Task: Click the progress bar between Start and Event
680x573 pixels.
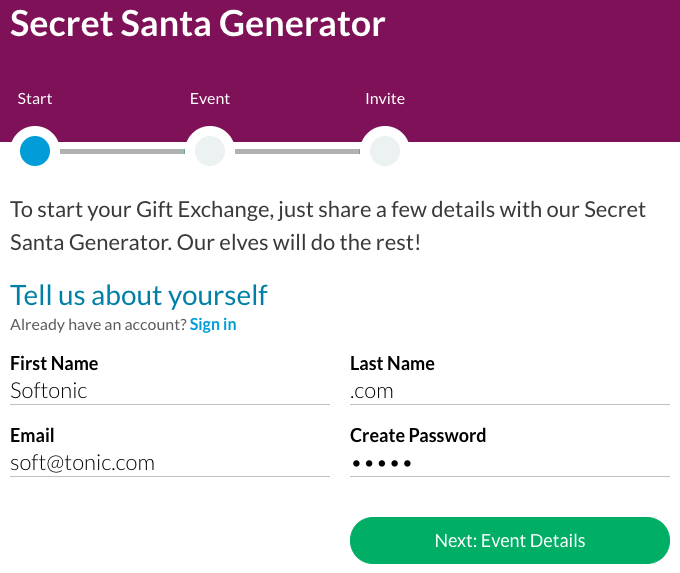Action: coord(122,152)
